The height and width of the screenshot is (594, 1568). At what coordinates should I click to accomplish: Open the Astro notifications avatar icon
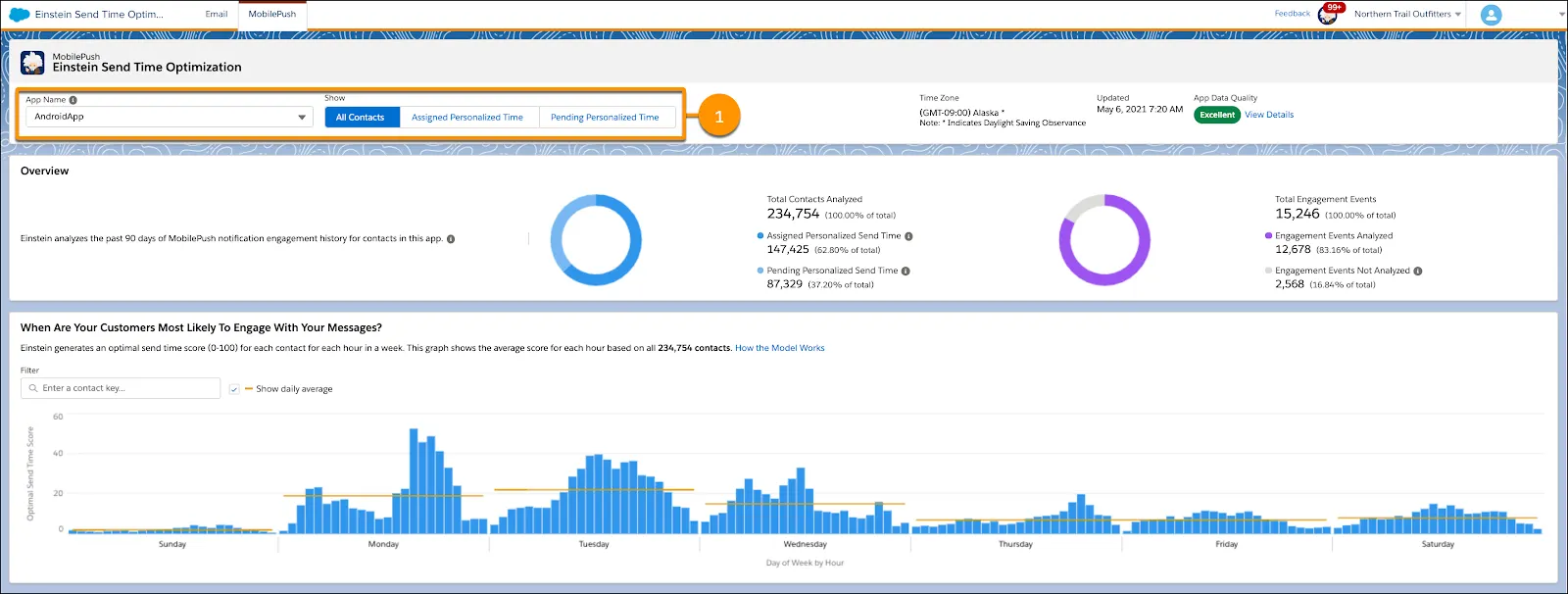tap(1329, 15)
